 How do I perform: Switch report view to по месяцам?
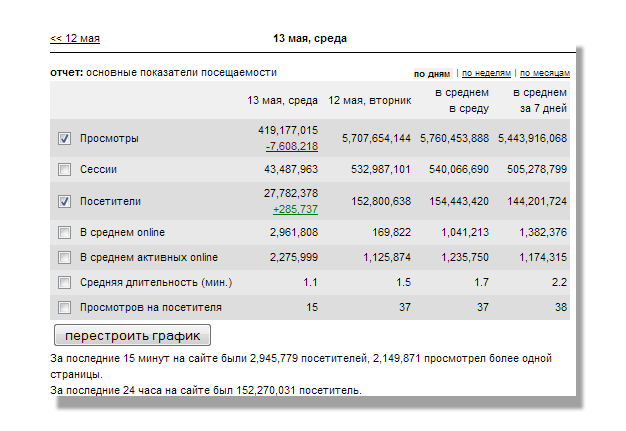click(544, 73)
